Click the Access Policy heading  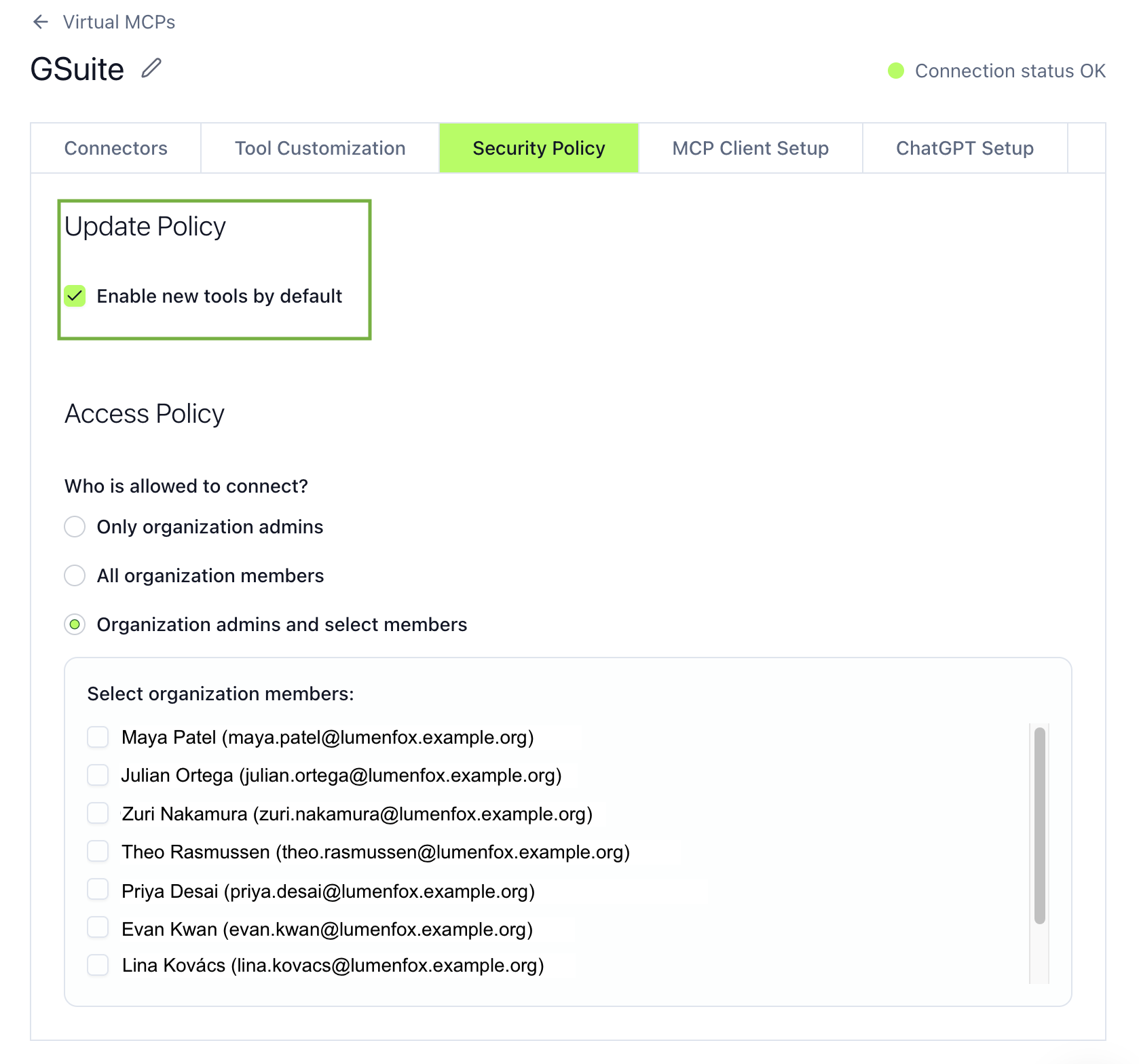[x=145, y=414]
